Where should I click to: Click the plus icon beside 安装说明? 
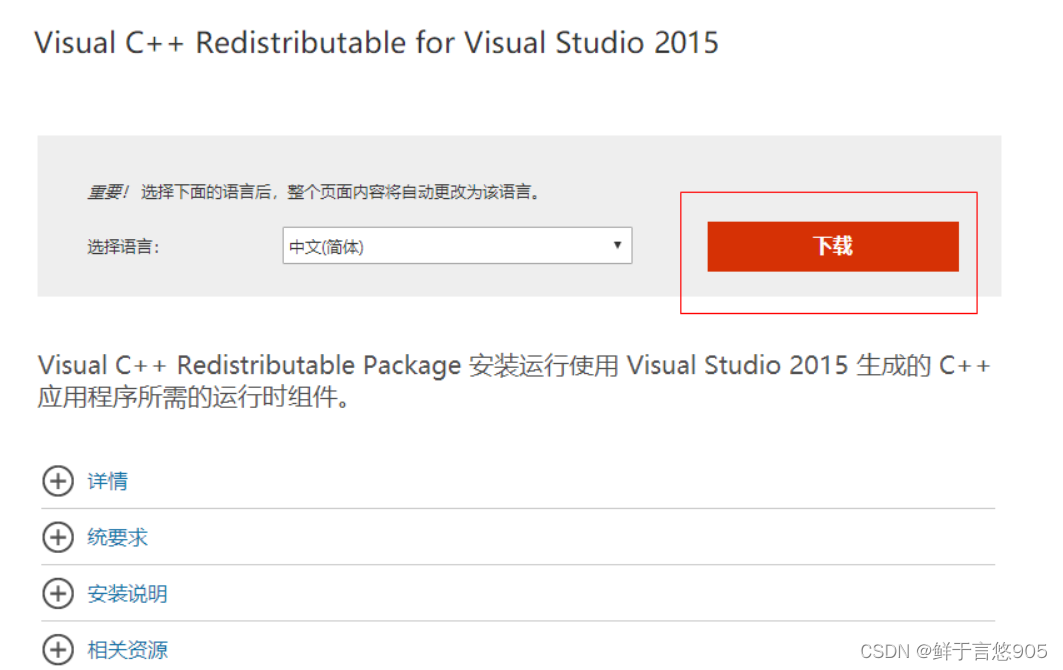[x=58, y=593]
